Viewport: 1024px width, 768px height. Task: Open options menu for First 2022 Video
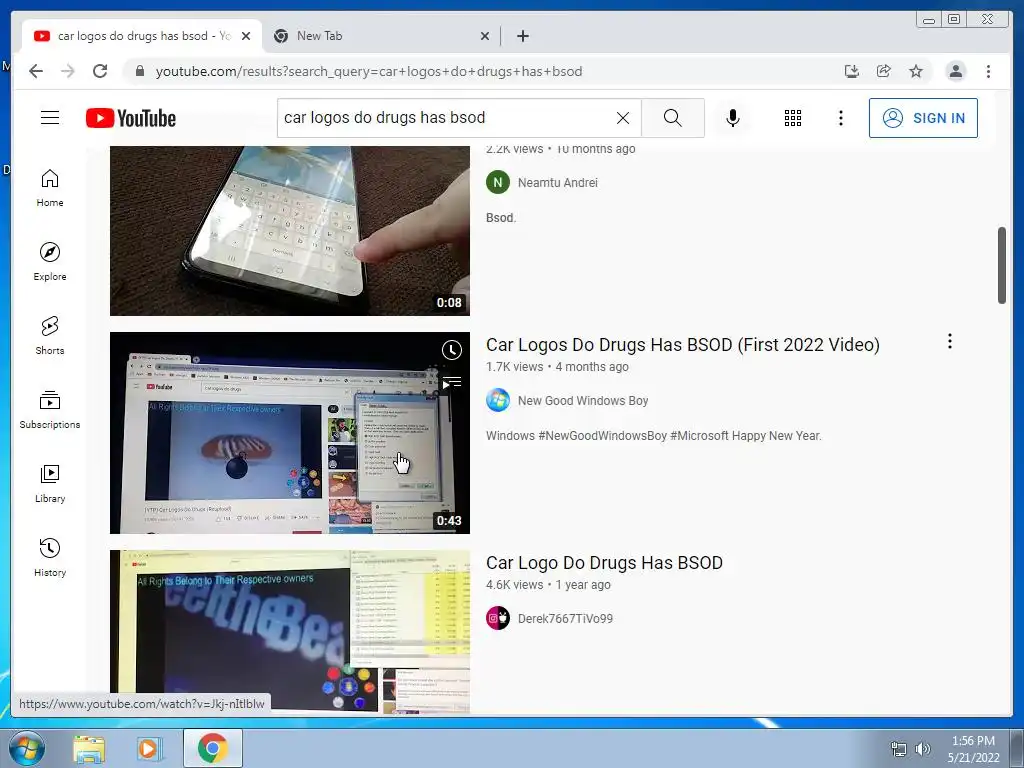click(x=950, y=341)
